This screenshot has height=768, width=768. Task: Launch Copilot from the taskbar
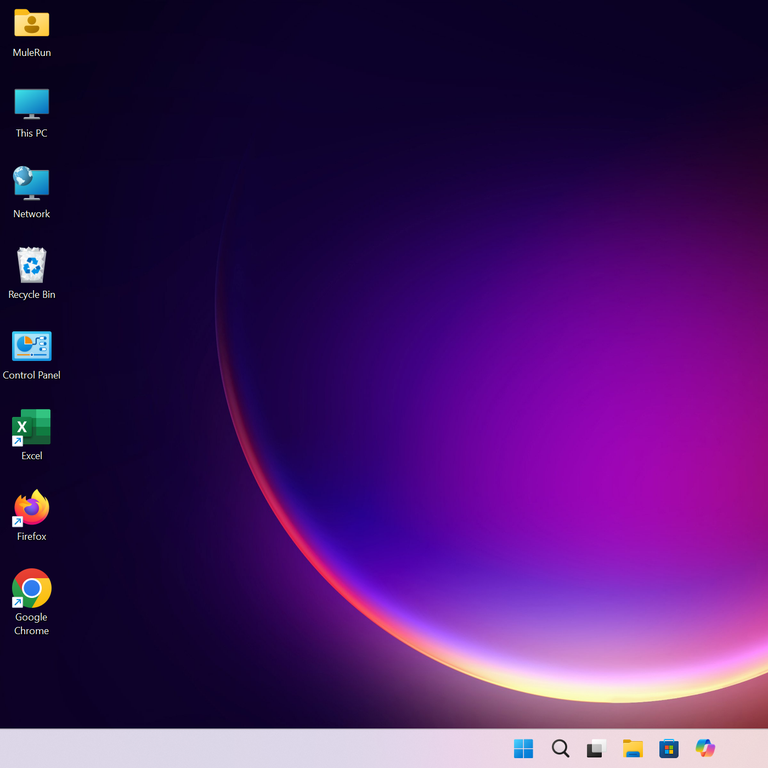pyautogui.click(x=705, y=749)
